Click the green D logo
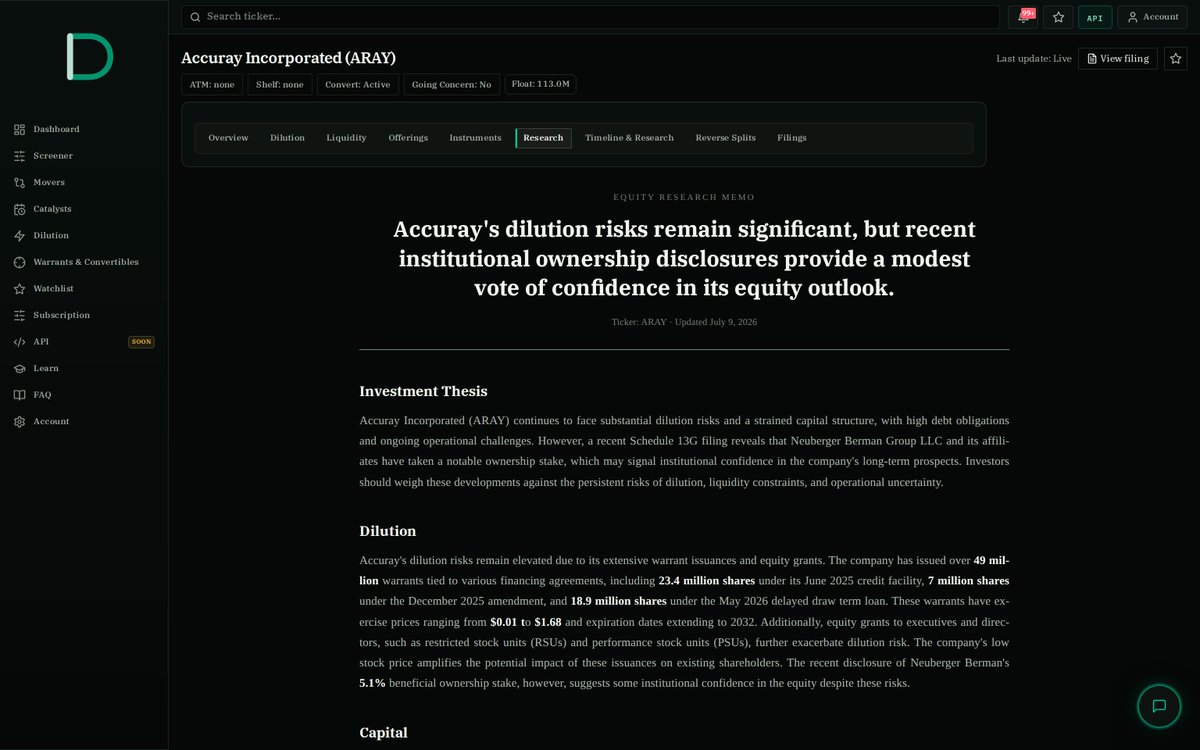Screen dimensions: 1200x750 click(x=89, y=57)
